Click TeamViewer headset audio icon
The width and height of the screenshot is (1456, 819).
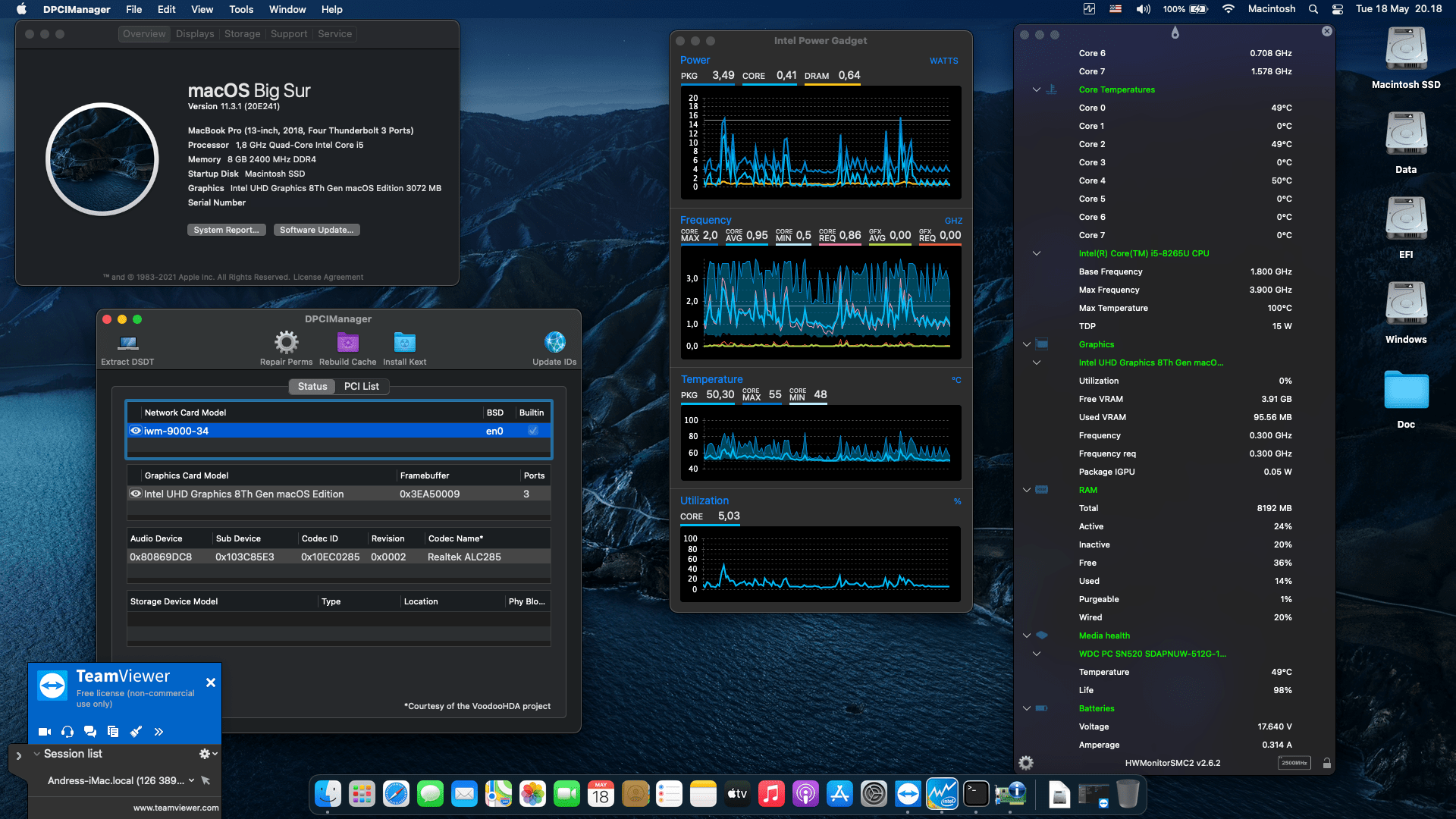[x=67, y=732]
